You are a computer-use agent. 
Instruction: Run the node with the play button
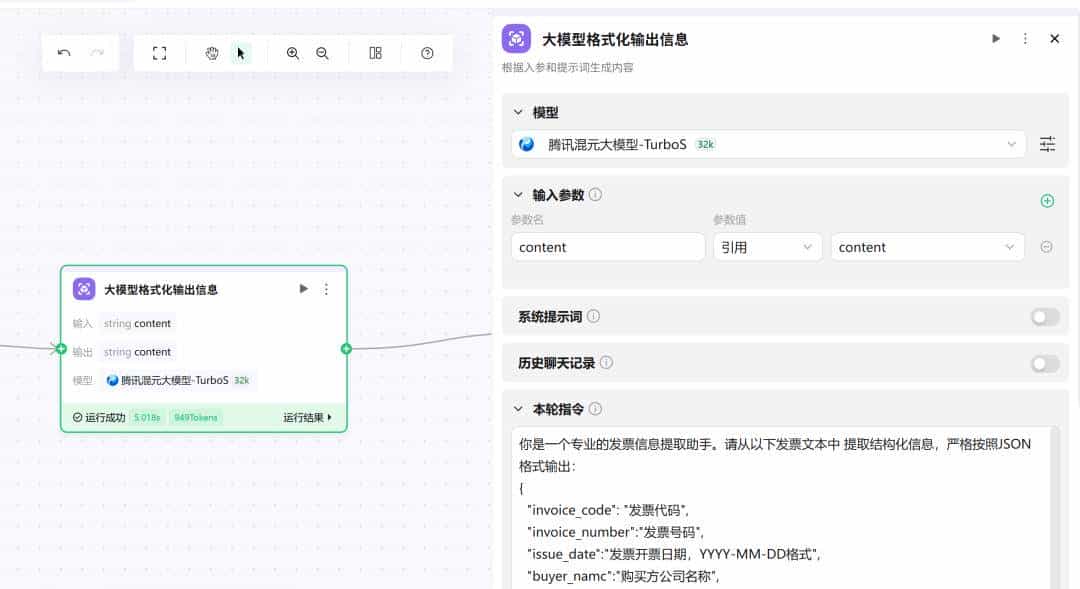pos(303,288)
